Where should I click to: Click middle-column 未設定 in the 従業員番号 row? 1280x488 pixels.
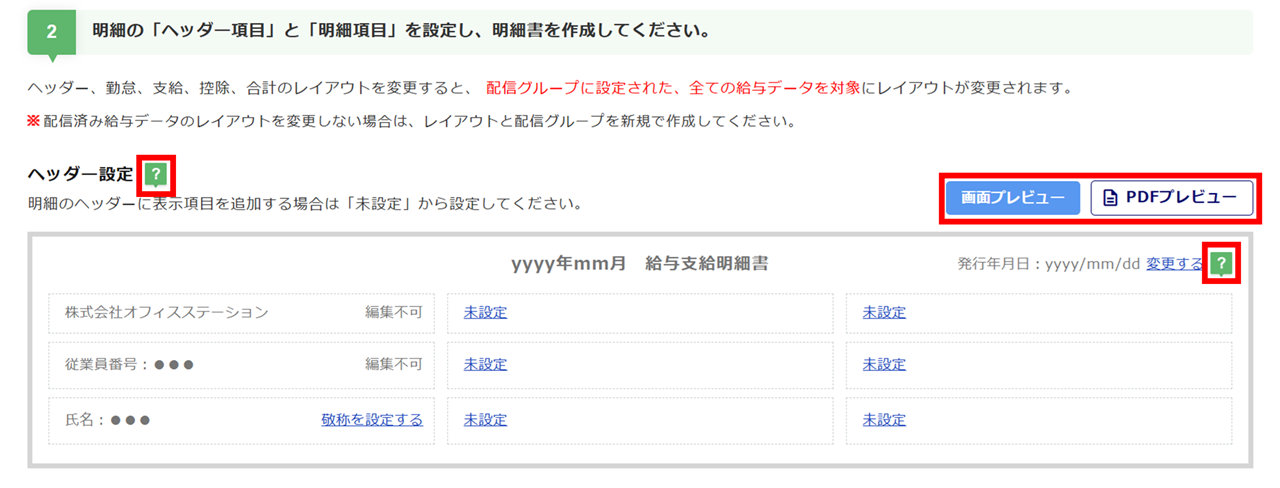pos(485,364)
